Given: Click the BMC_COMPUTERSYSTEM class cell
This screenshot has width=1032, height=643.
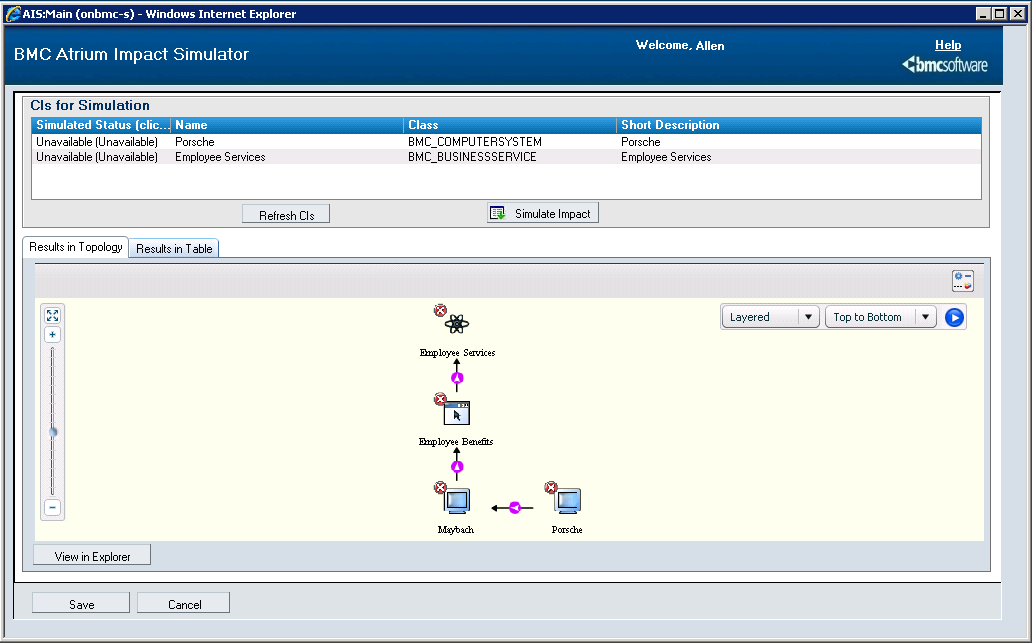Looking at the screenshot, I should [x=475, y=141].
